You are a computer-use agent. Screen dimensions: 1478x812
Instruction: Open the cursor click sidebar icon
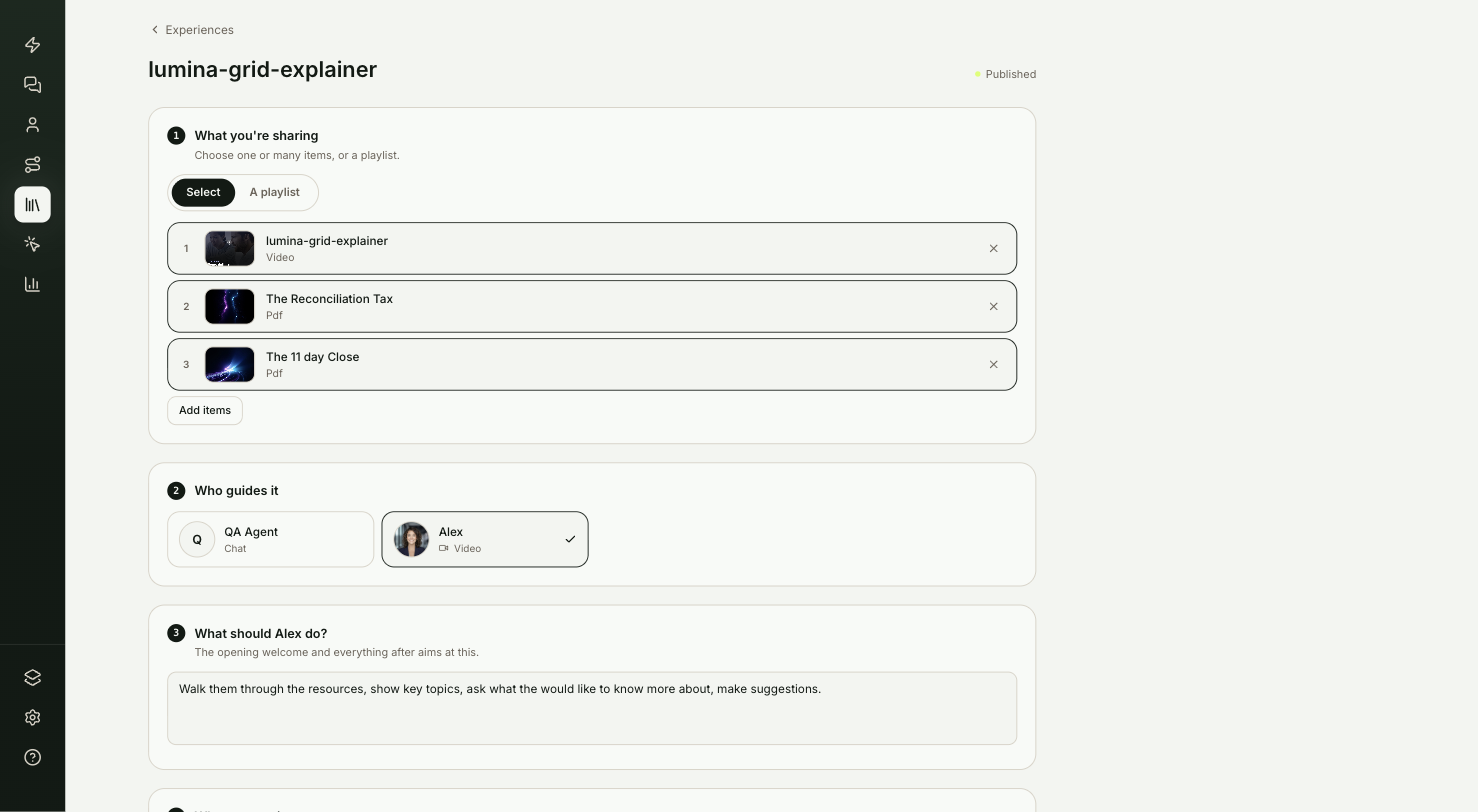click(x=32, y=244)
